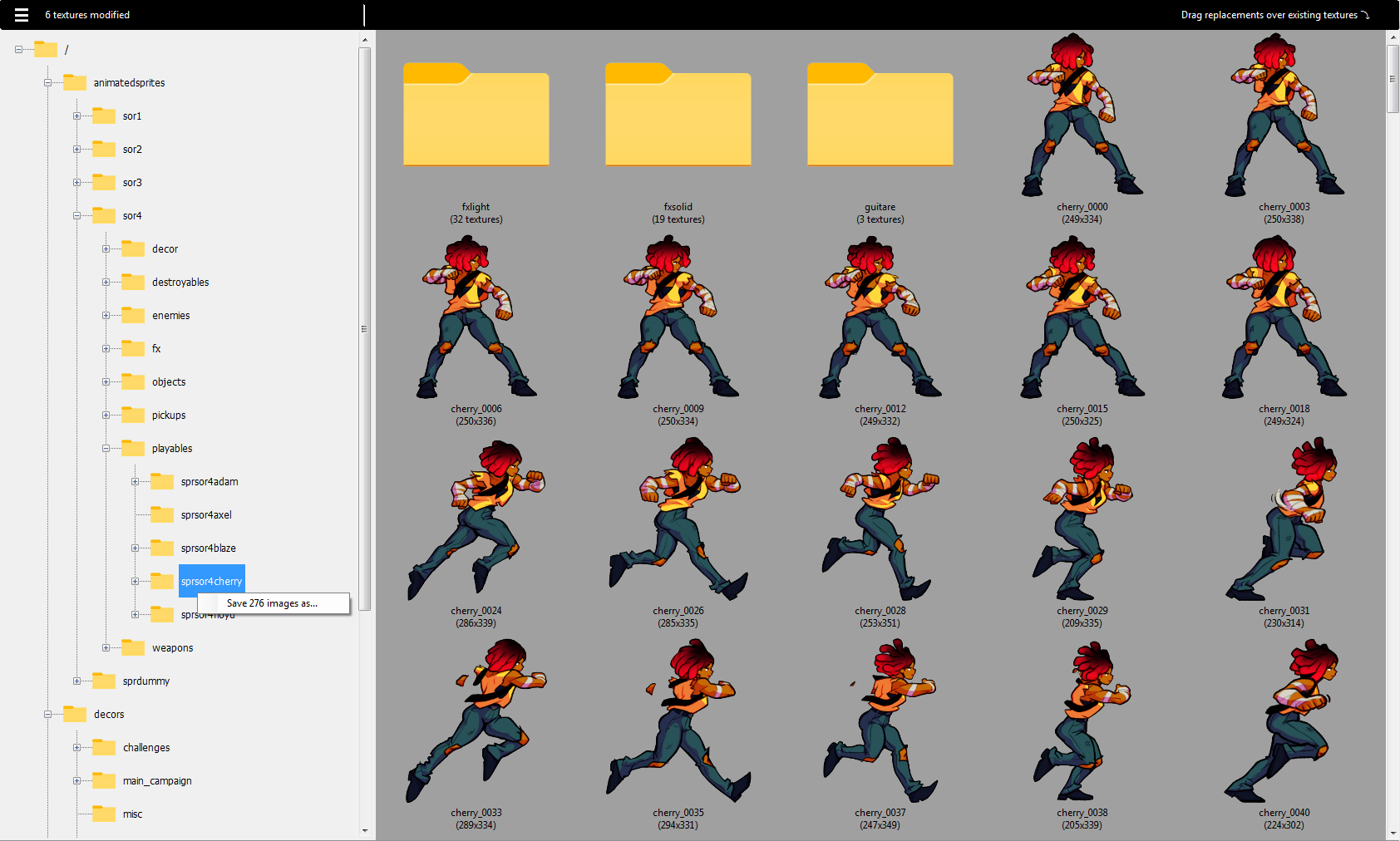
Task: Select the cherry_0003 sprite thumbnail
Action: coord(1284,115)
